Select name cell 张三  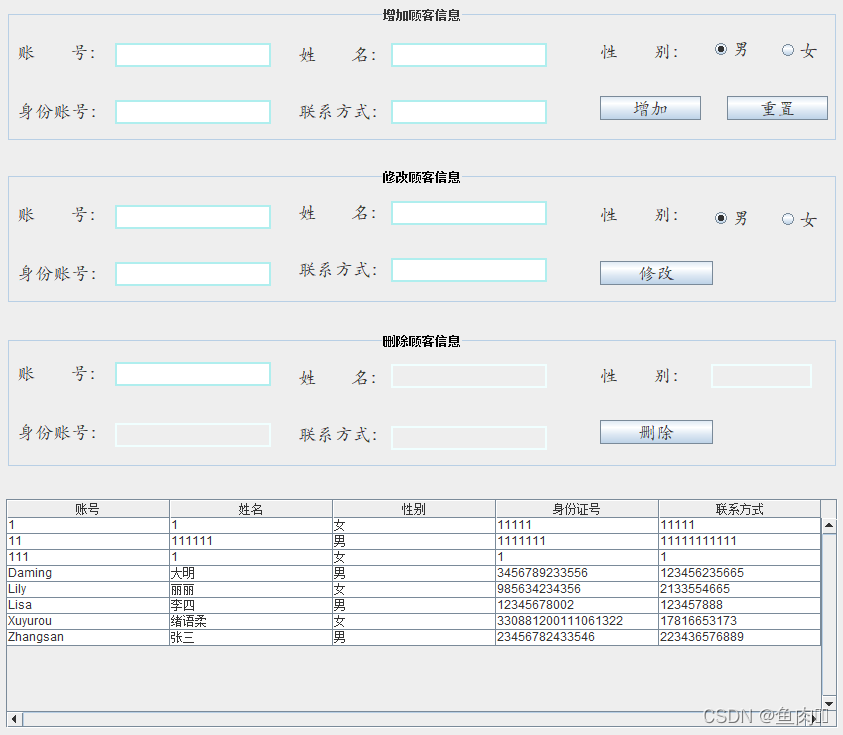tap(251, 637)
